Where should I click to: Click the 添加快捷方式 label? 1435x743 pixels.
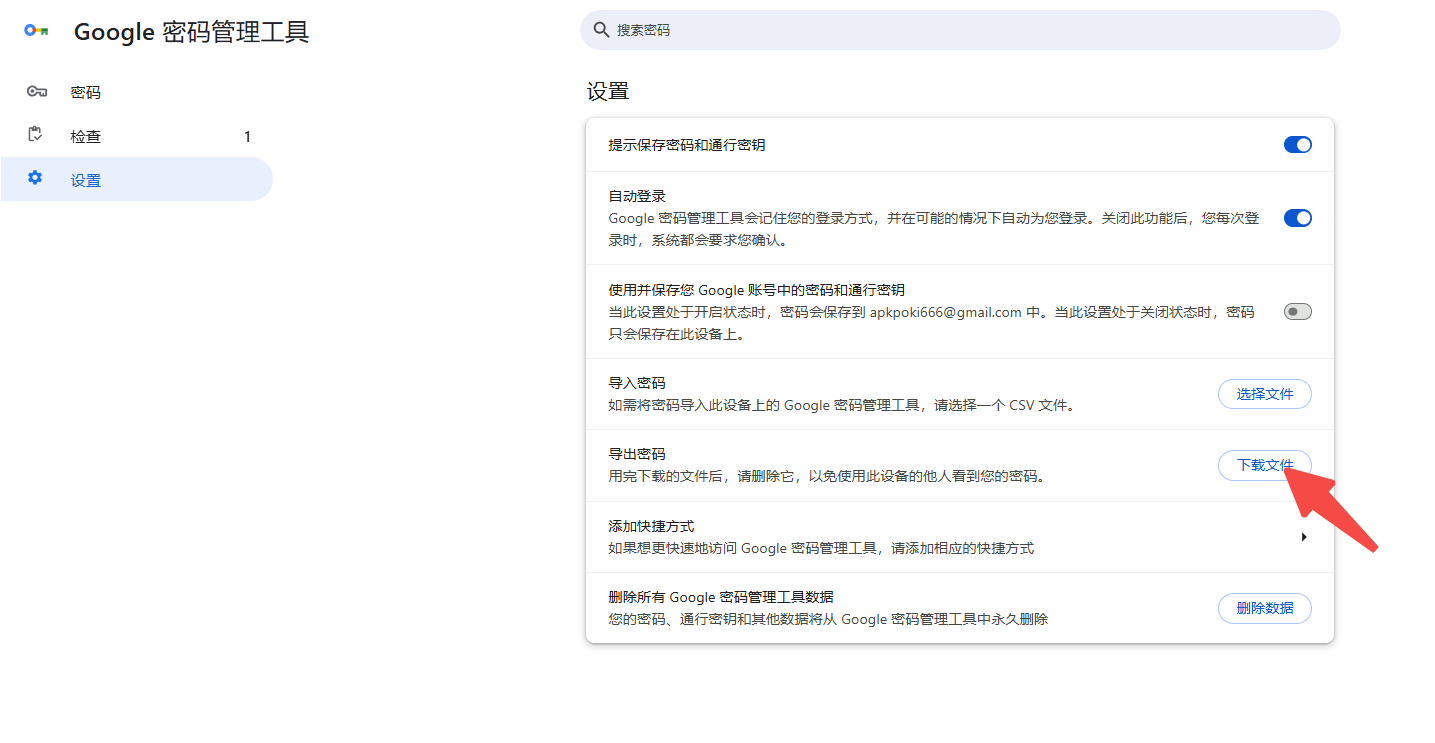point(651,526)
